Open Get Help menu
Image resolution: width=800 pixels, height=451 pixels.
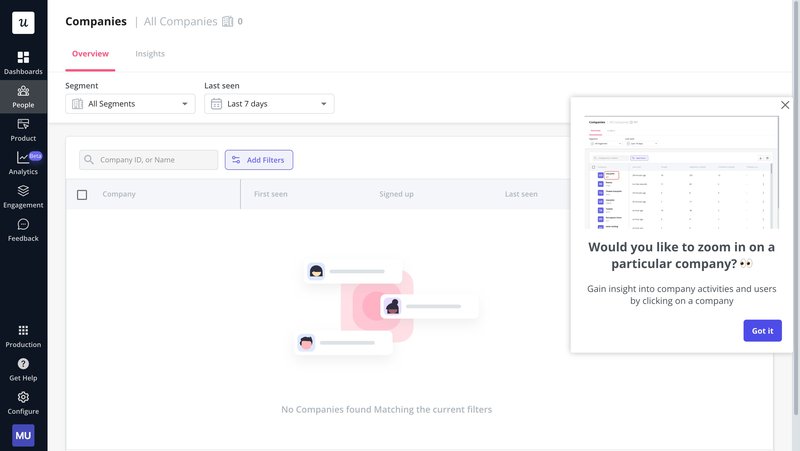pos(23,370)
